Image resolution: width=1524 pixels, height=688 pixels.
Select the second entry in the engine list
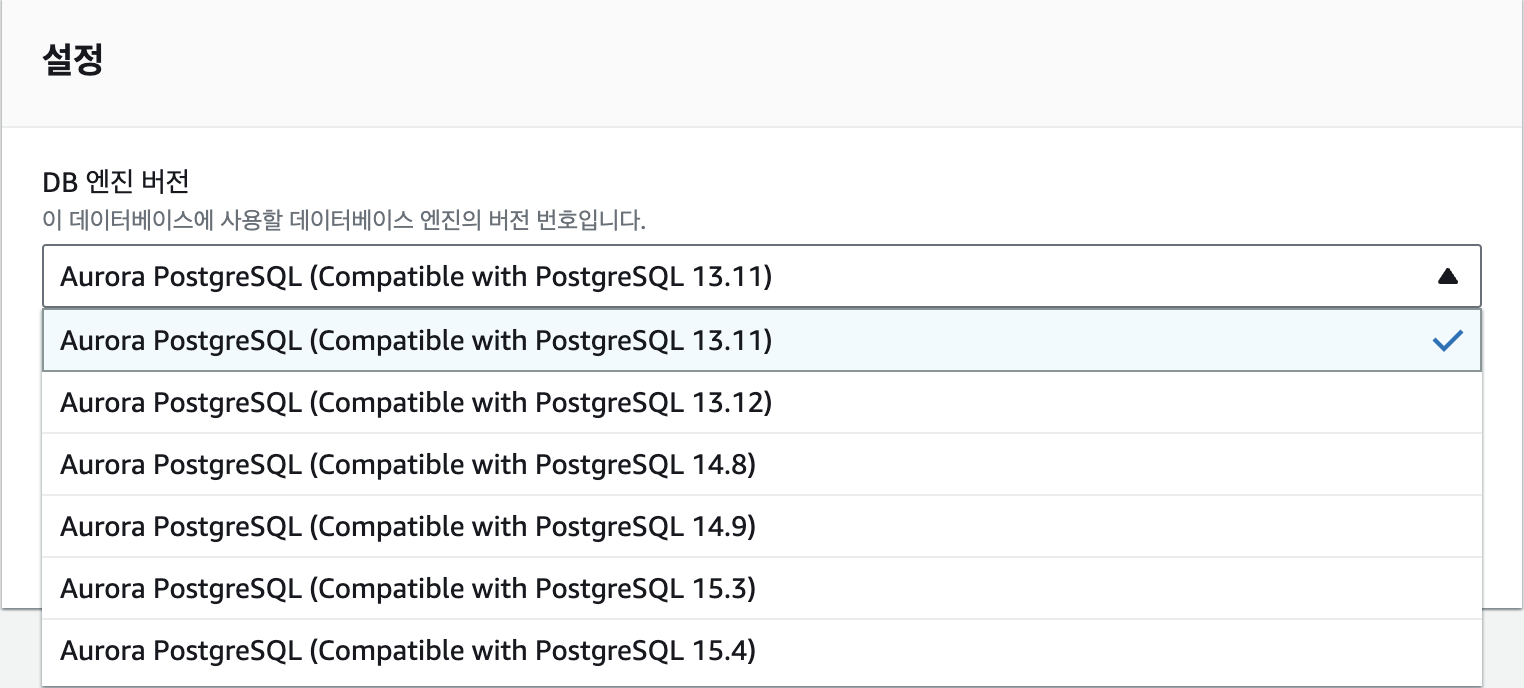(x=415, y=403)
